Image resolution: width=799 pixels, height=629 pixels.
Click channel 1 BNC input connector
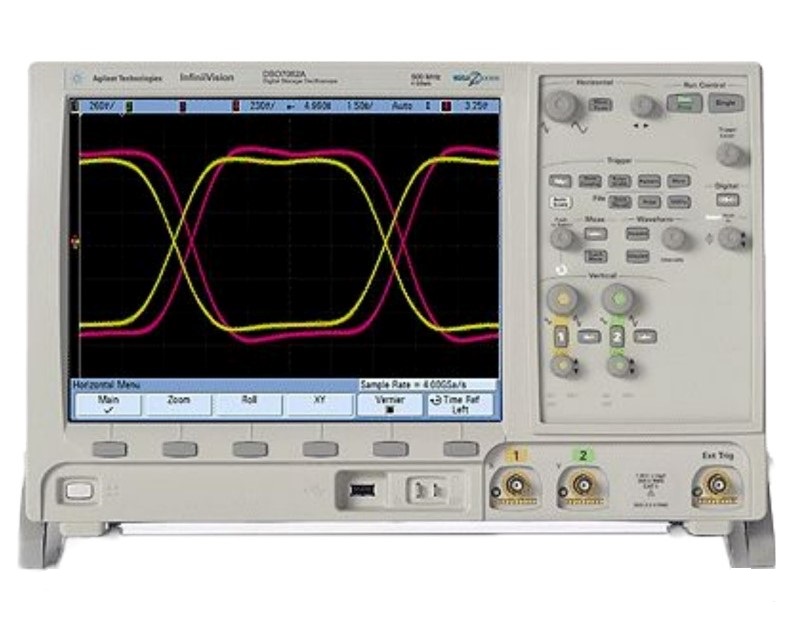click(x=515, y=486)
